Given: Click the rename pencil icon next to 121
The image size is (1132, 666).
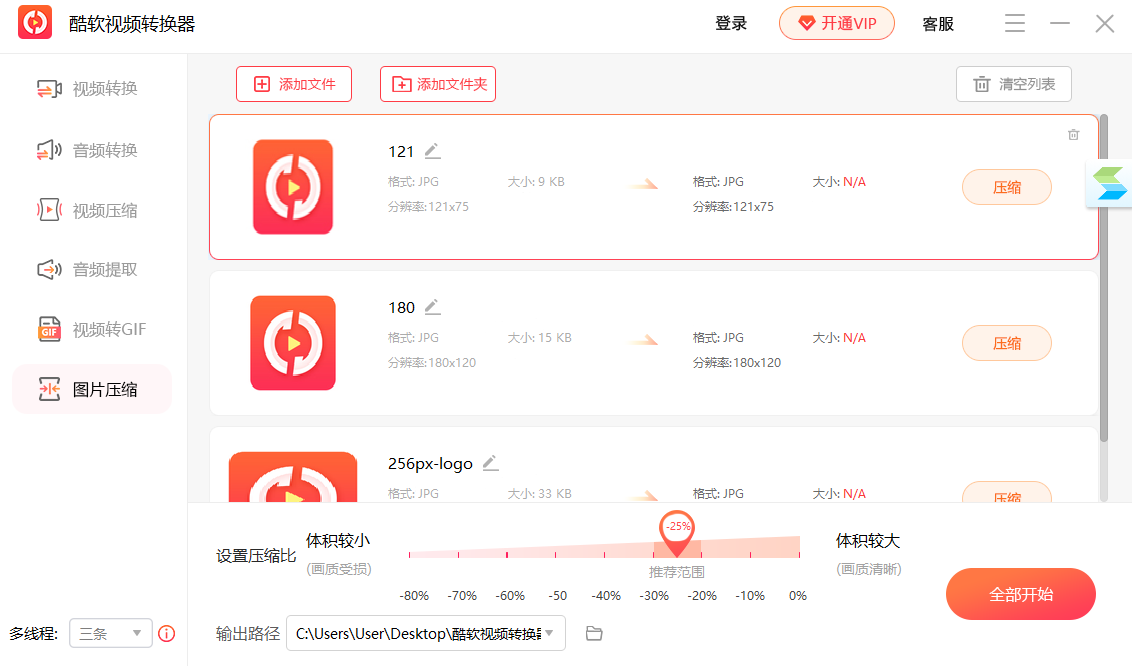Looking at the screenshot, I should [432, 151].
